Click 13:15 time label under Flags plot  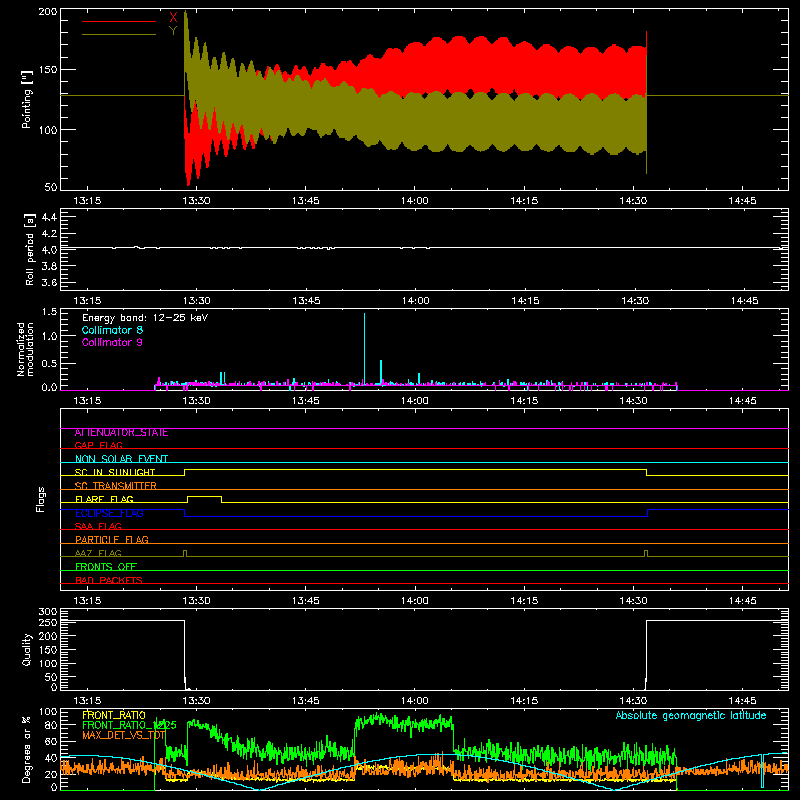(87, 601)
